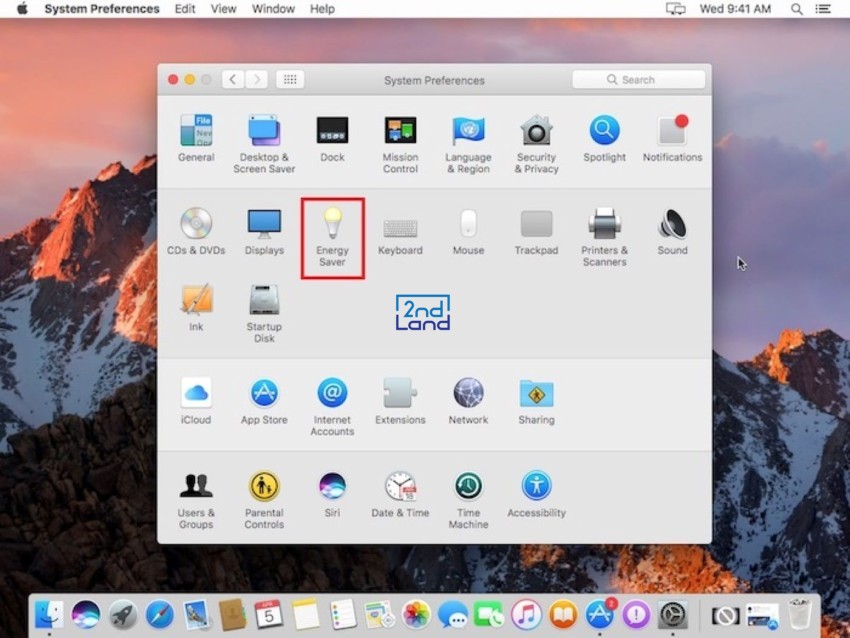Open the Window menu

[x=273, y=9]
